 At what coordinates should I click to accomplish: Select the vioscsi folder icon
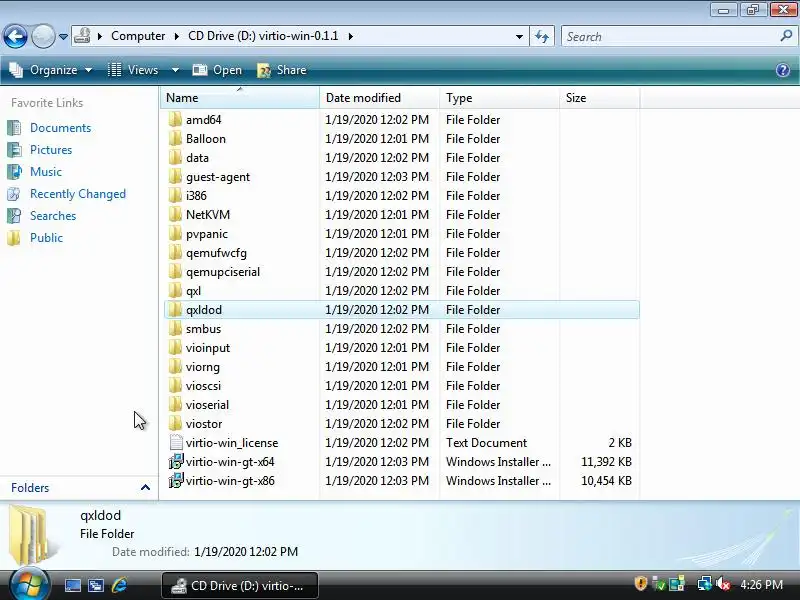pyautogui.click(x=175, y=386)
